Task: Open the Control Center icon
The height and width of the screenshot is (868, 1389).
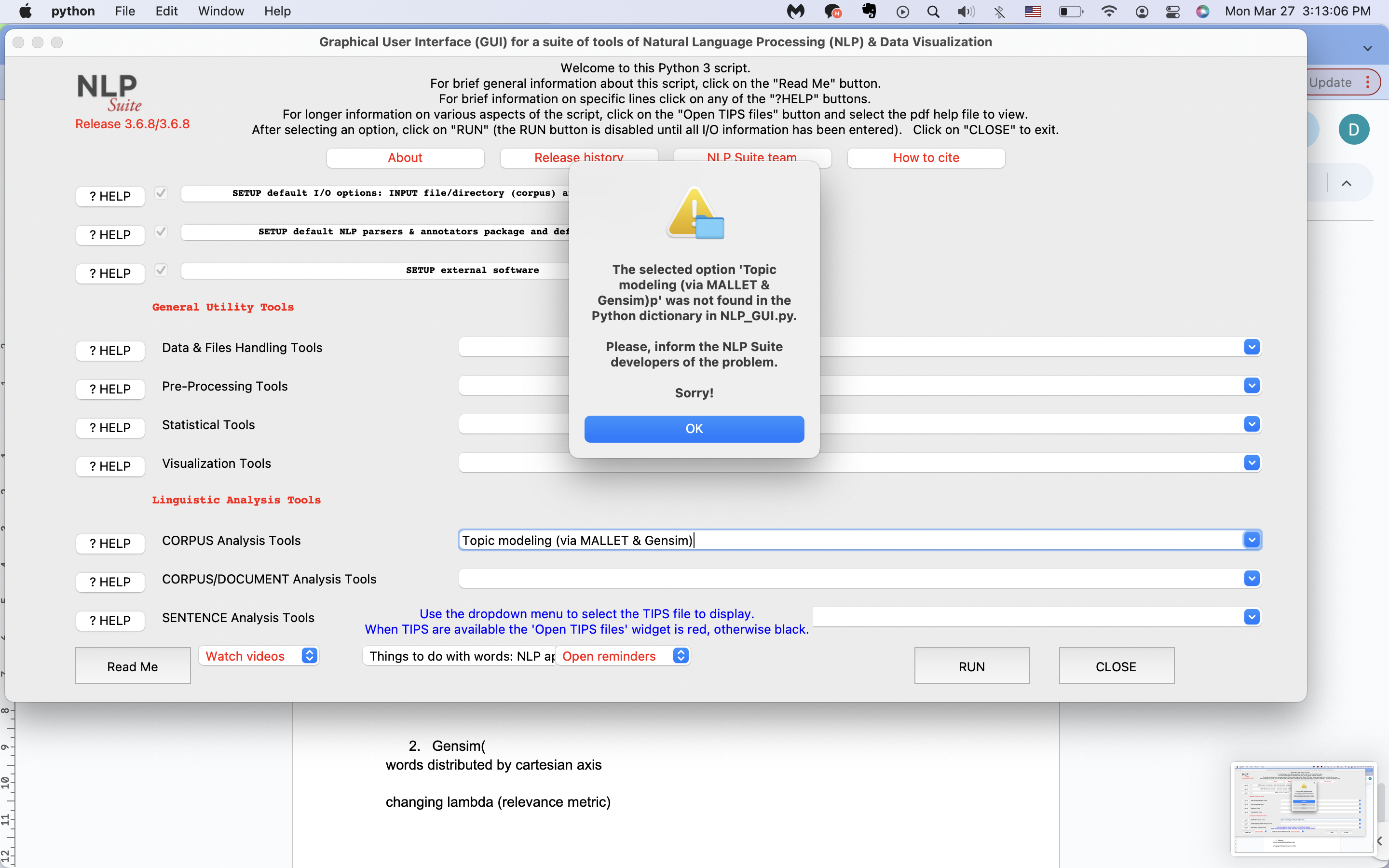Action: click(1172, 12)
